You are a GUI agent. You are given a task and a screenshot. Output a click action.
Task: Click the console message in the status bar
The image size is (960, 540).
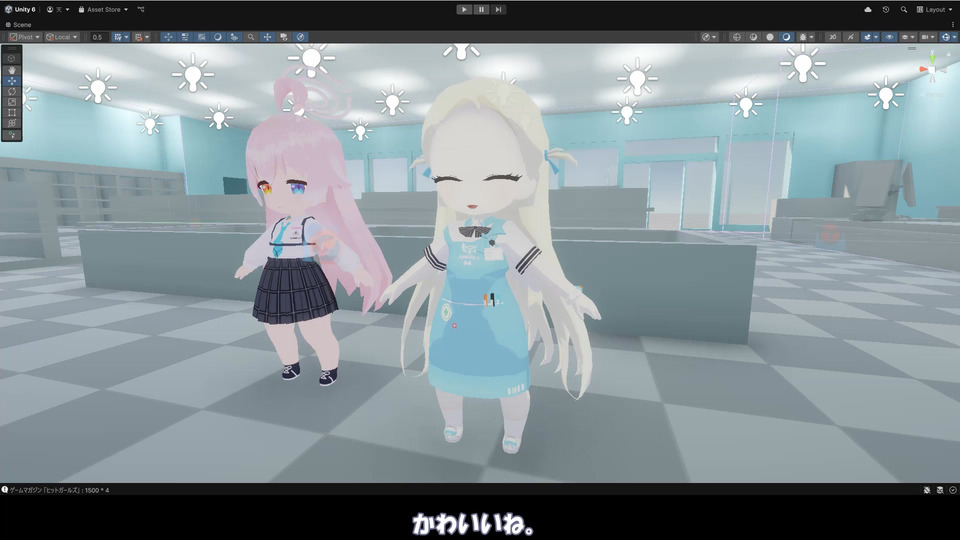pyautogui.click(x=56, y=490)
